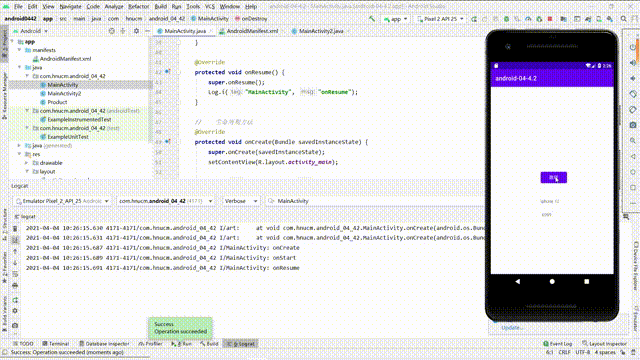Open the run configuration app dropdown
The image size is (640, 360).
click(396, 19)
